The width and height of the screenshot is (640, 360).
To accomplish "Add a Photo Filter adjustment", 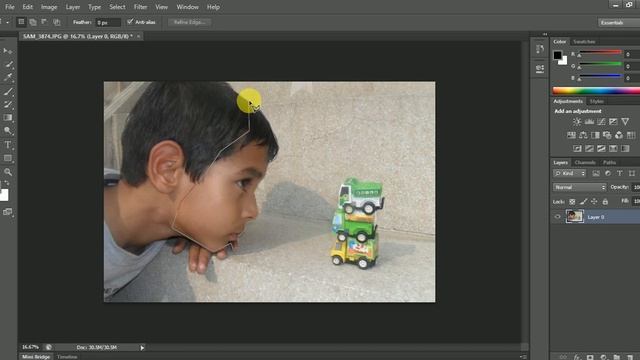I will coord(607,135).
